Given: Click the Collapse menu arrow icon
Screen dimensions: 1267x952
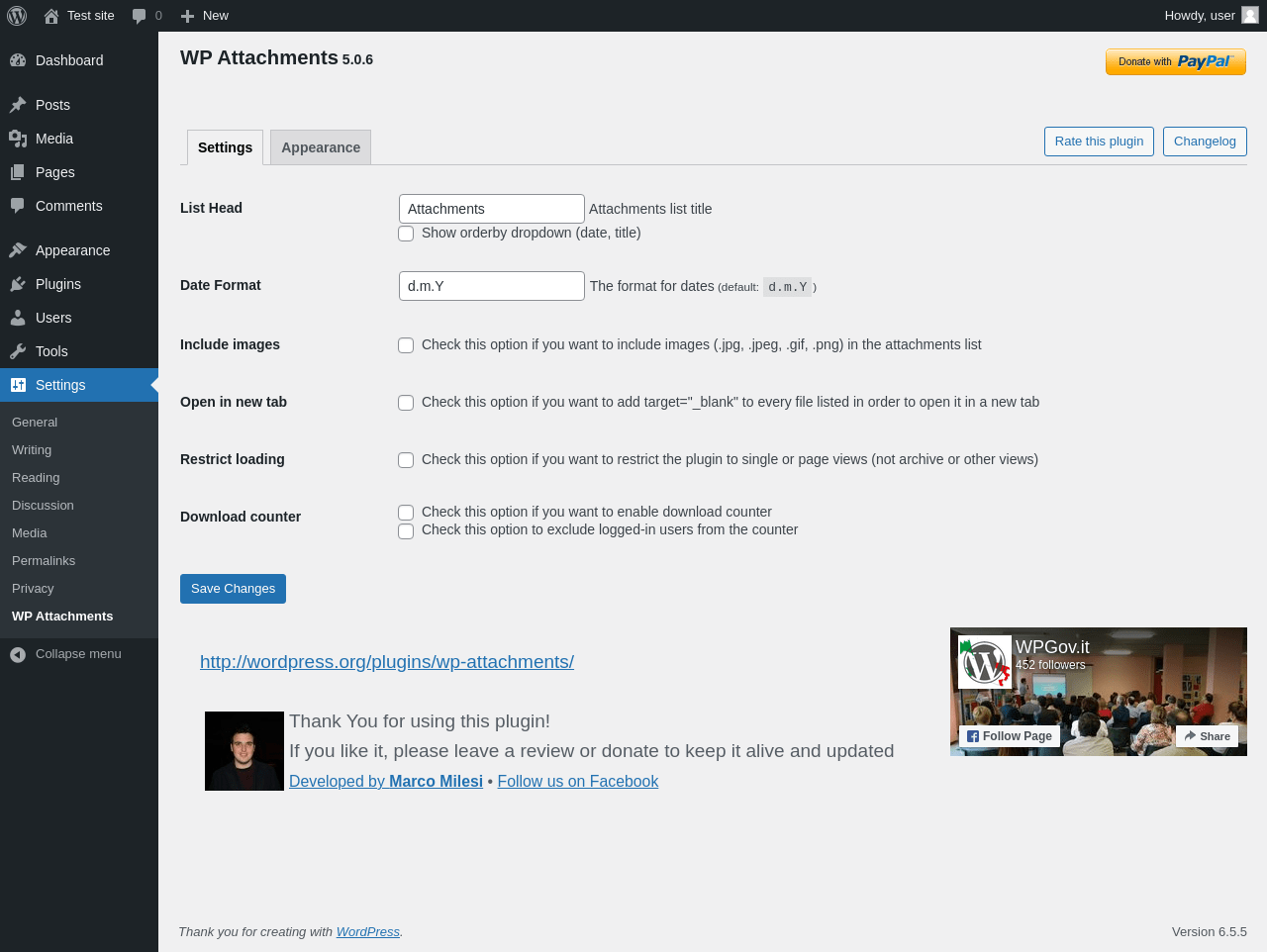Looking at the screenshot, I should click(x=18, y=654).
